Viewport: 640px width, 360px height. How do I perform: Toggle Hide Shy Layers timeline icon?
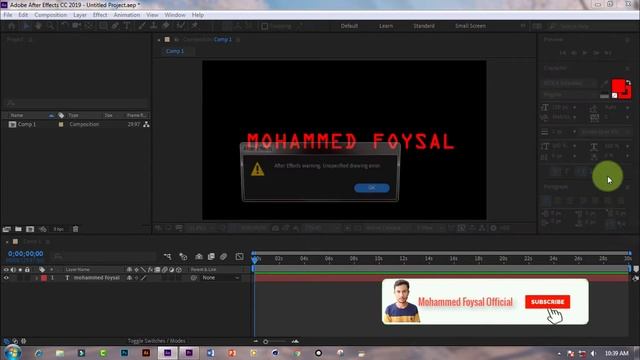199,256
